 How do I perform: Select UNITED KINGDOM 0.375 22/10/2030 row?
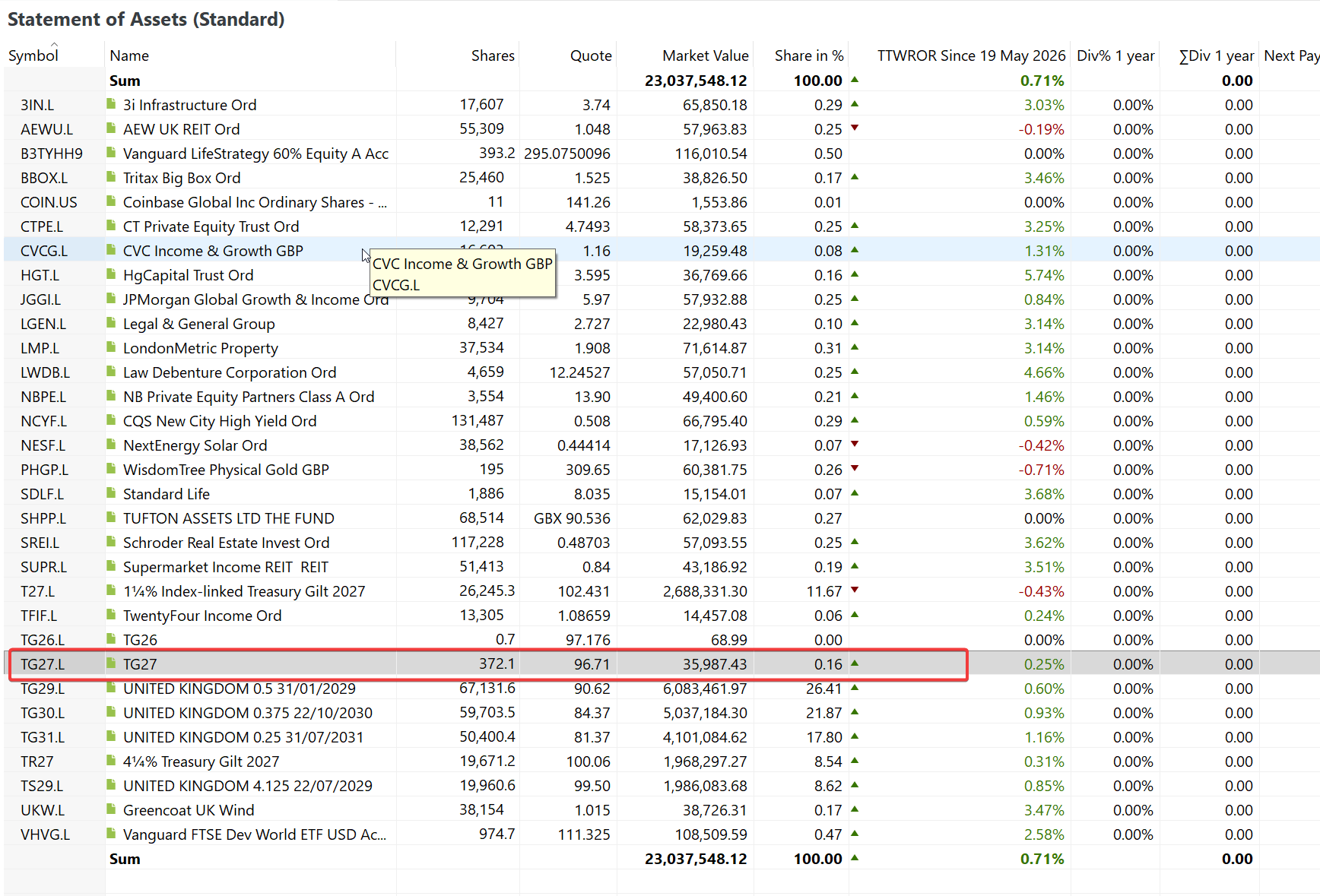pos(660,713)
